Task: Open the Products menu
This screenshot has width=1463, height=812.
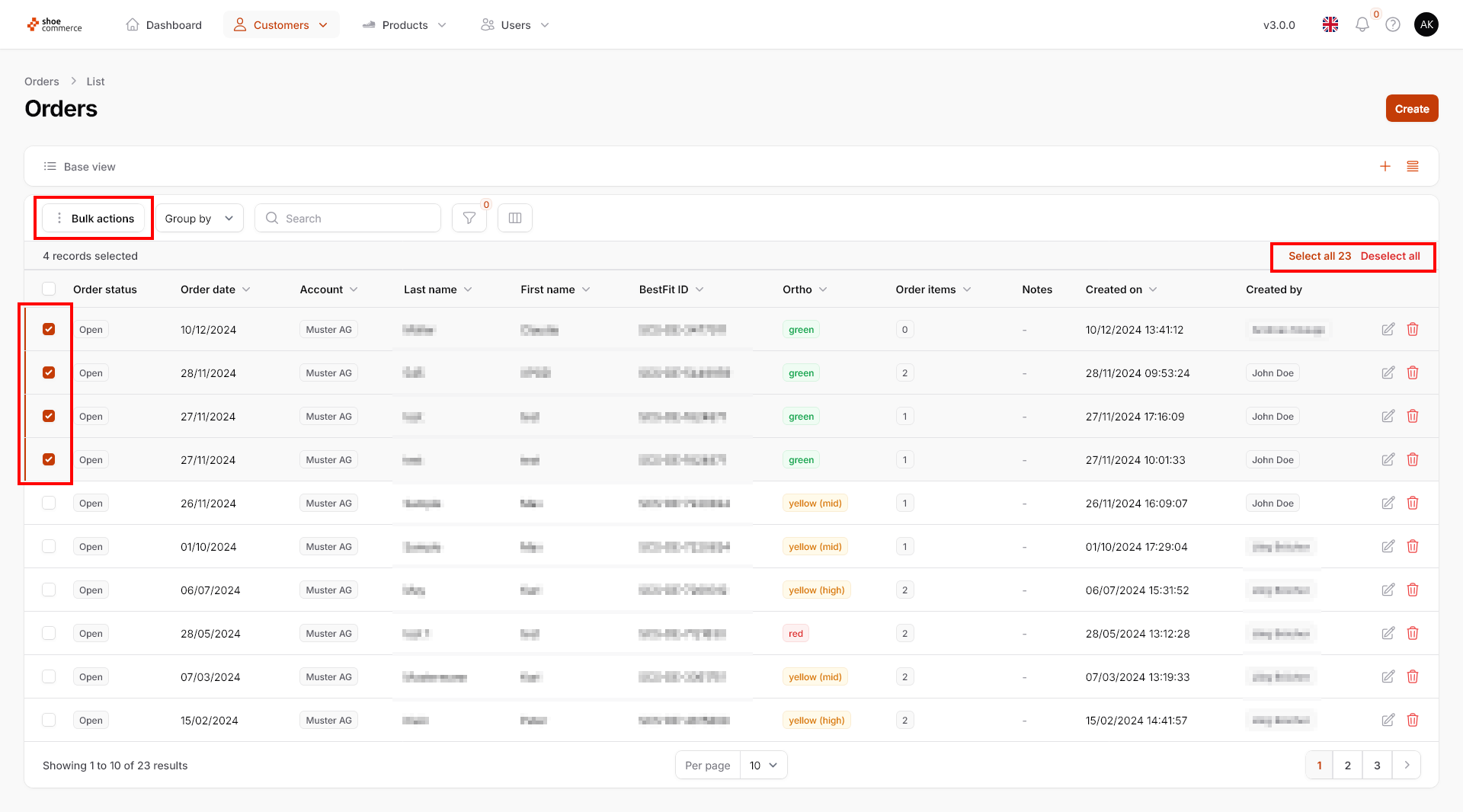Action: click(x=404, y=25)
